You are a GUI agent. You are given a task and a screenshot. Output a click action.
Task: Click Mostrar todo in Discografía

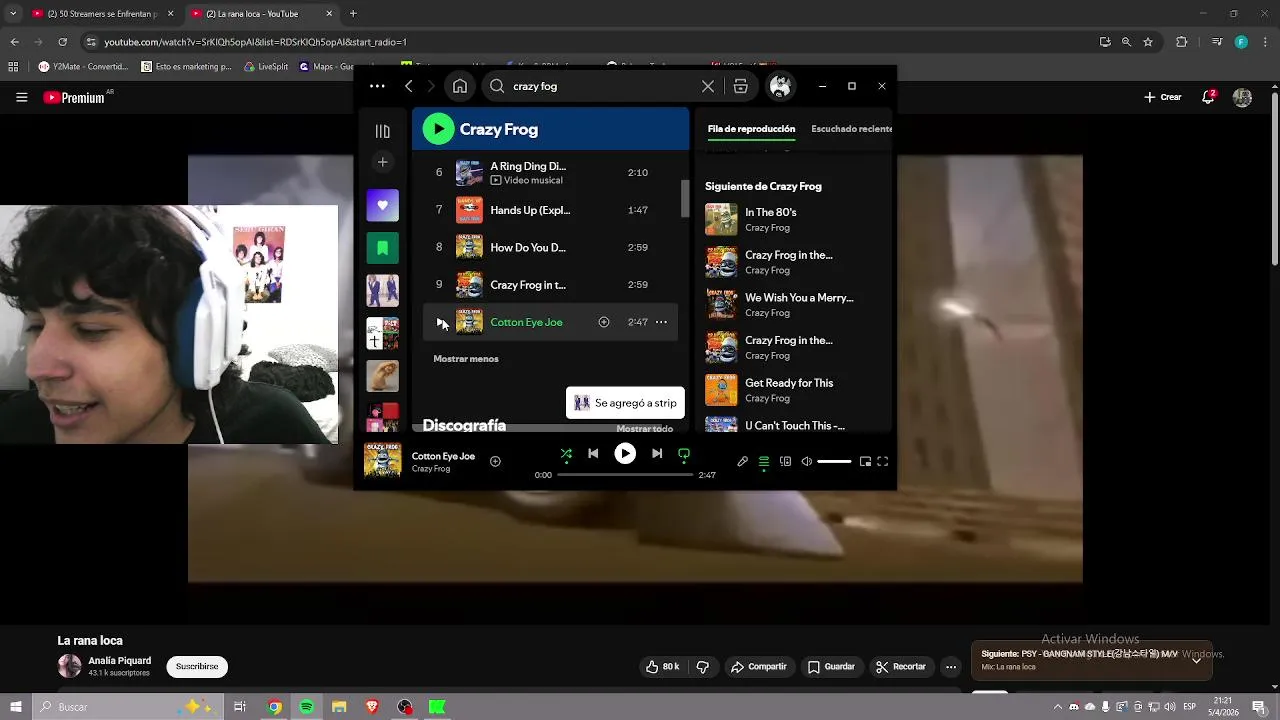click(x=644, y=428)
